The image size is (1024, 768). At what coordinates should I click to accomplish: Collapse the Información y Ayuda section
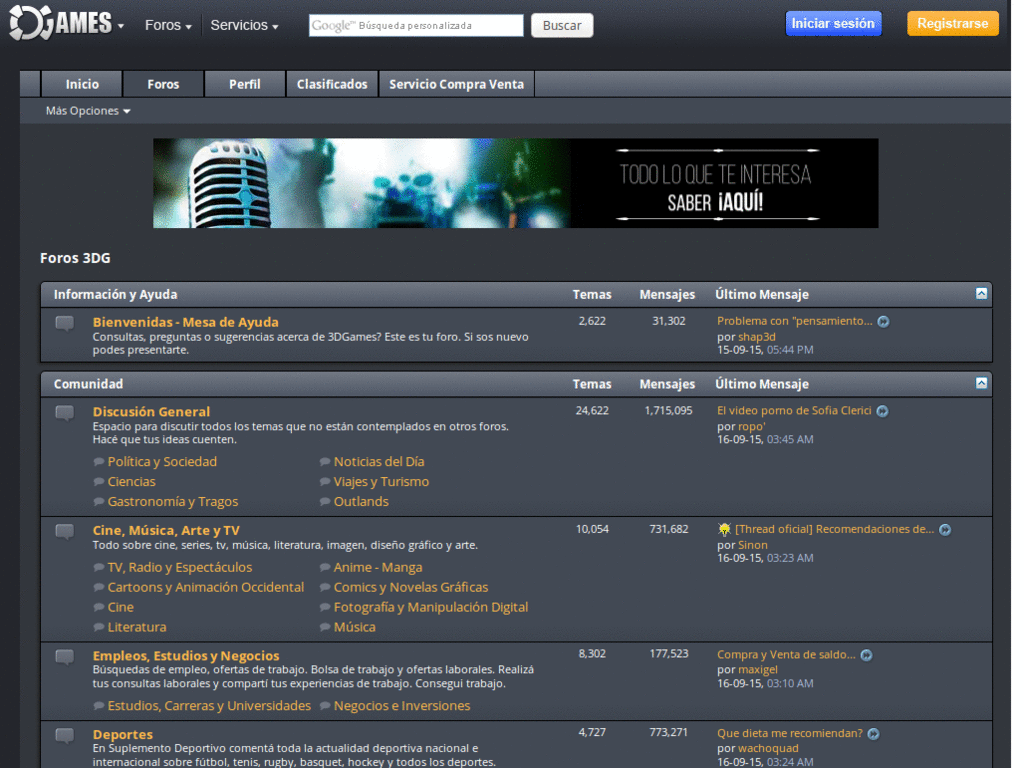[981, 294]
